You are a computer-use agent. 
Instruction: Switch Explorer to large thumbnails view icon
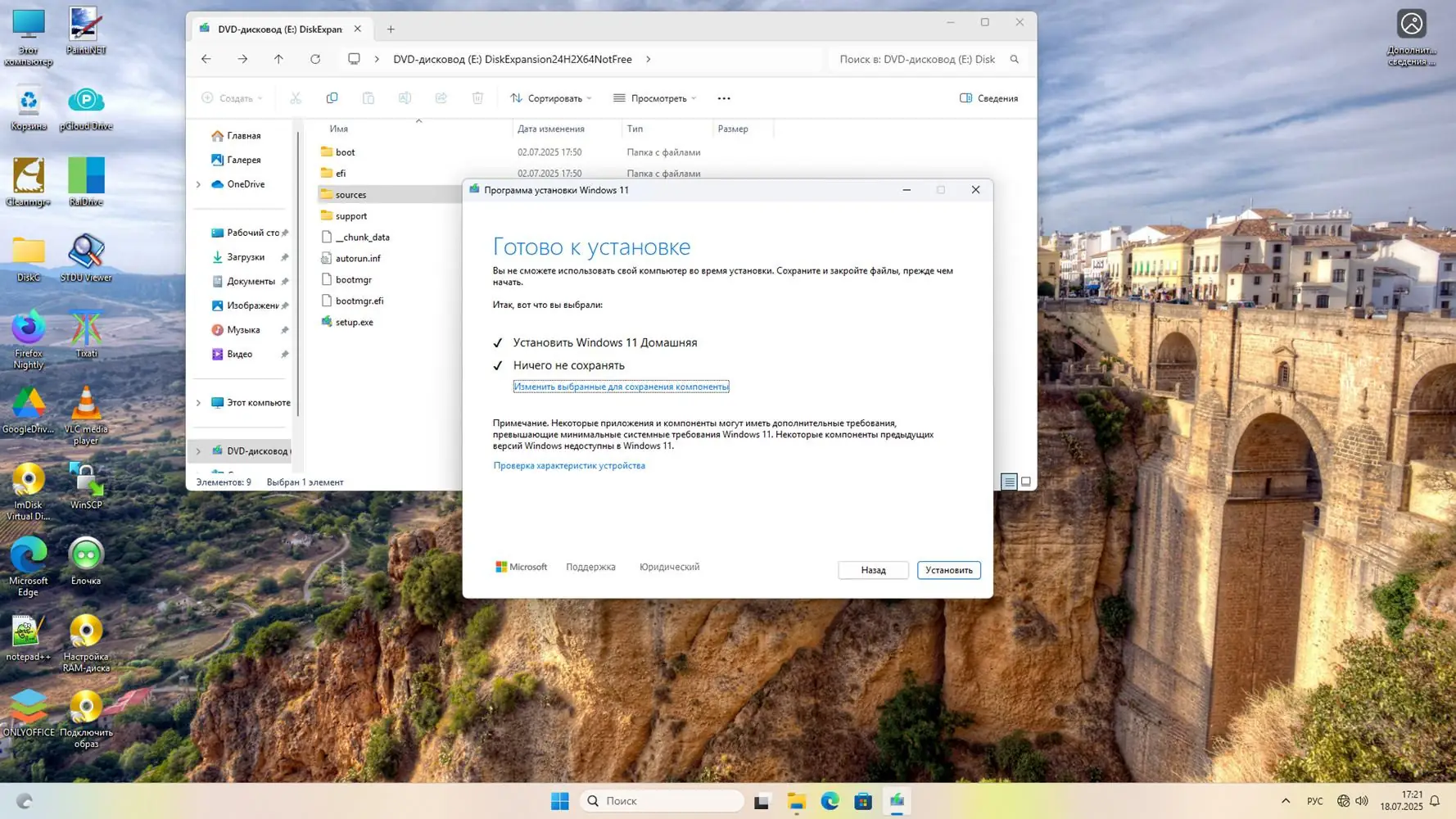[1025, 482]
